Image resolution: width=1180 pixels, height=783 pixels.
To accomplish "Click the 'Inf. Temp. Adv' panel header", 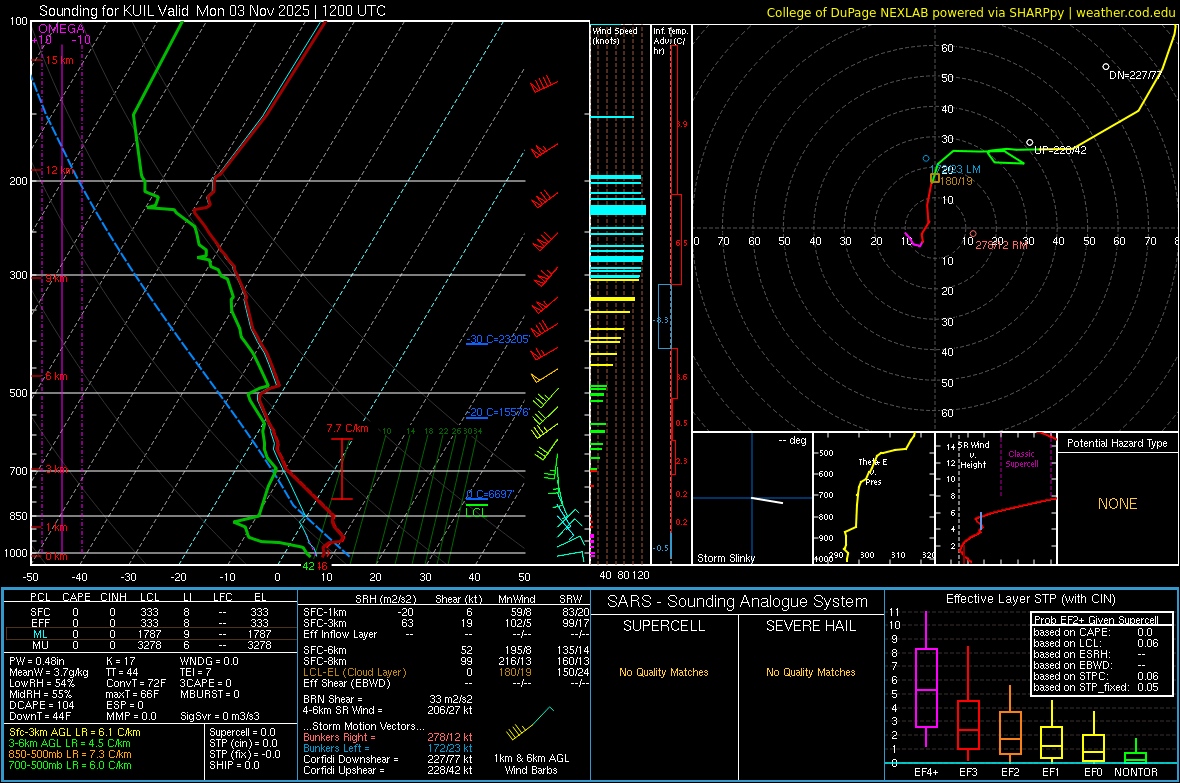I will click(x=670, y=41).
